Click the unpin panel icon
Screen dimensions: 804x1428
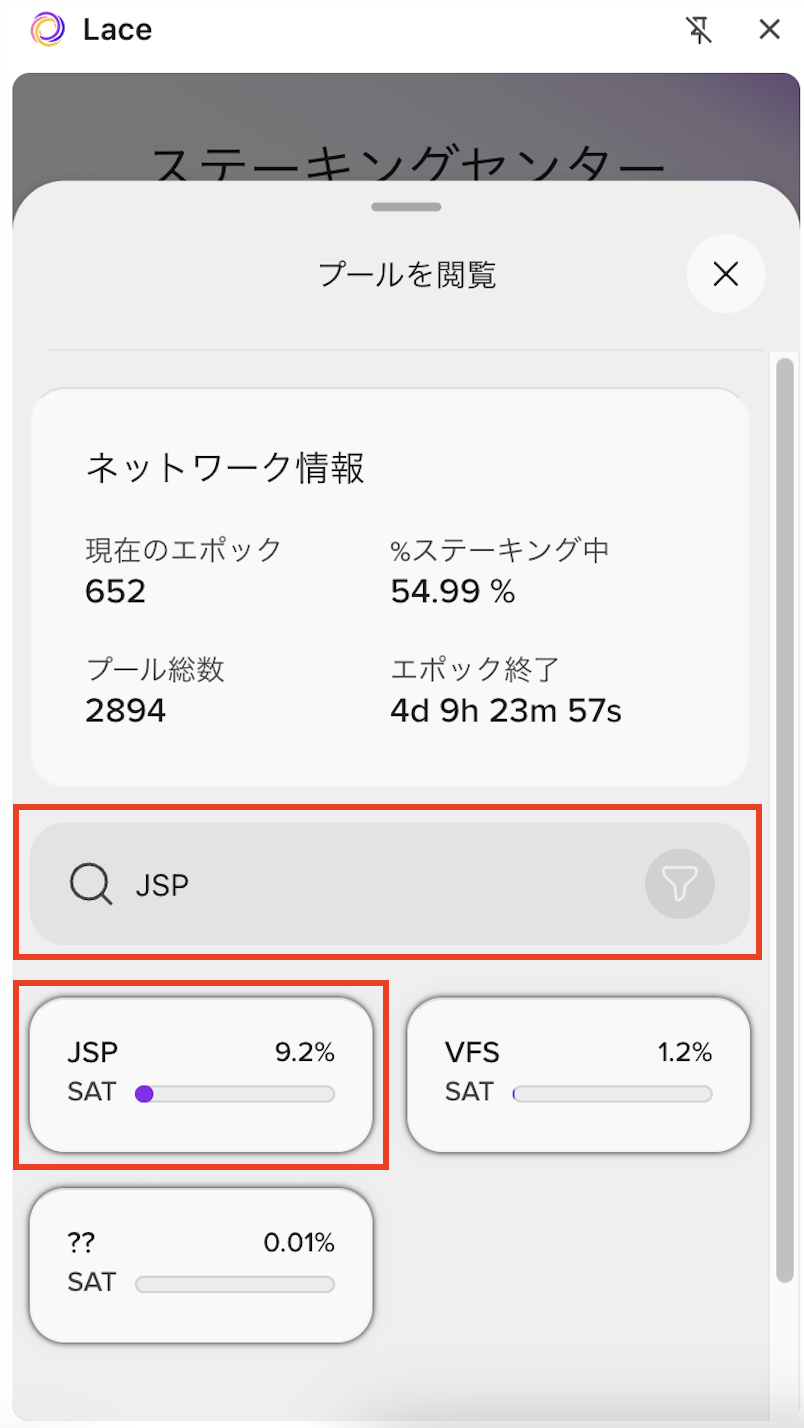tap(700, 30)
